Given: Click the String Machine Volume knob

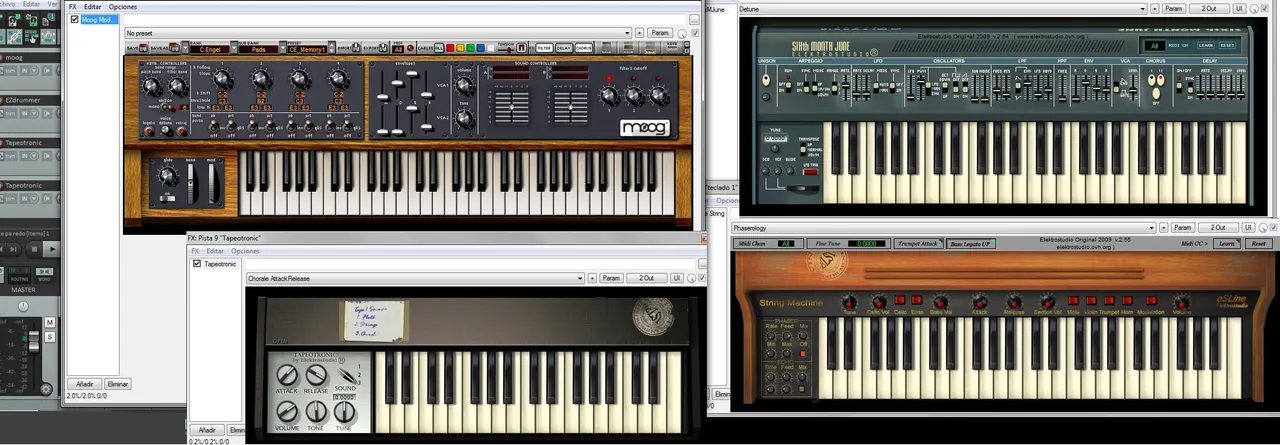Looking at the screenshot, I should pyautogui.click(x=1182, y=302).
